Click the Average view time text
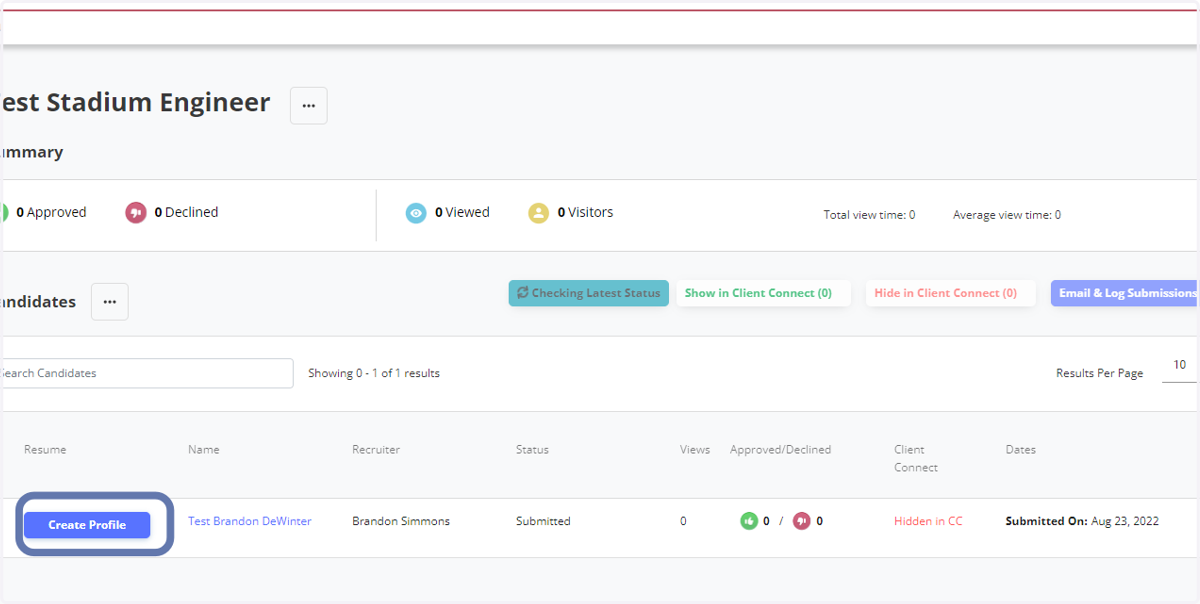Image resolution: width=1200 pixels, height=604 pixels. pos(1007,215)
